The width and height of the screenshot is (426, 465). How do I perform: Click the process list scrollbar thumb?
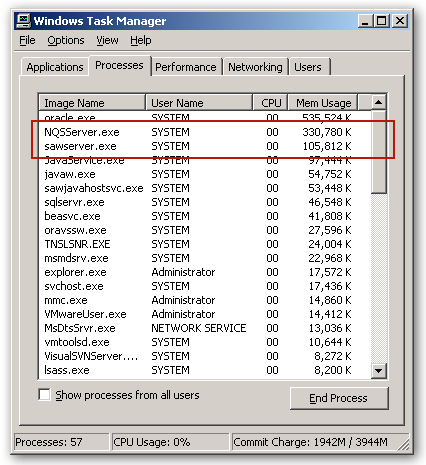379,152
